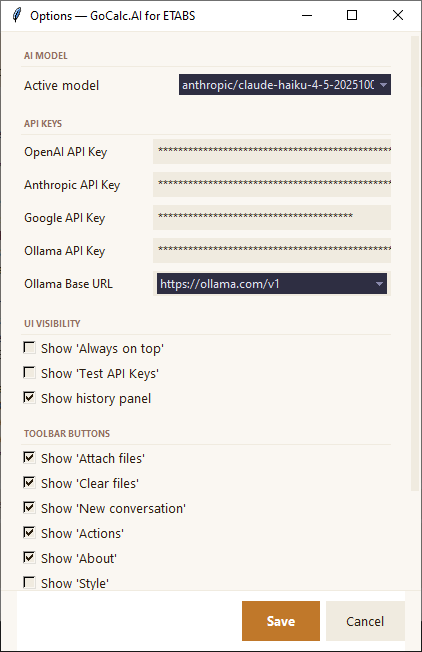Click the vertical scrollbar of options panel
Image resolution: width=422 pixels, height=652 pixels.
tap(415, 263)
